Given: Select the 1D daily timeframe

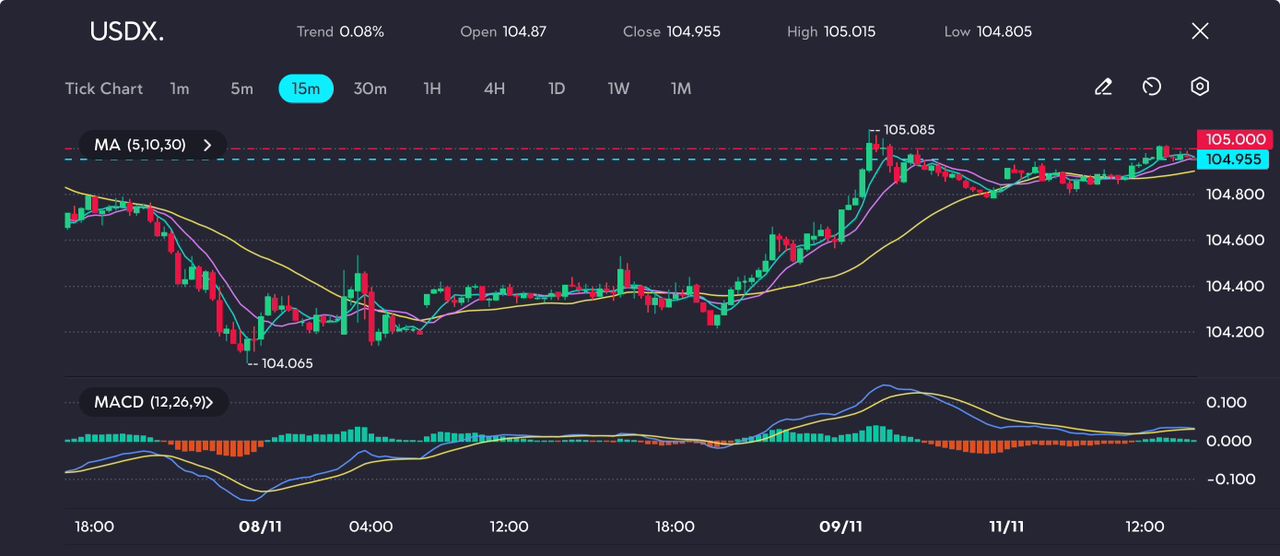Looking at the screenshot, I should (x=557, y=88).
